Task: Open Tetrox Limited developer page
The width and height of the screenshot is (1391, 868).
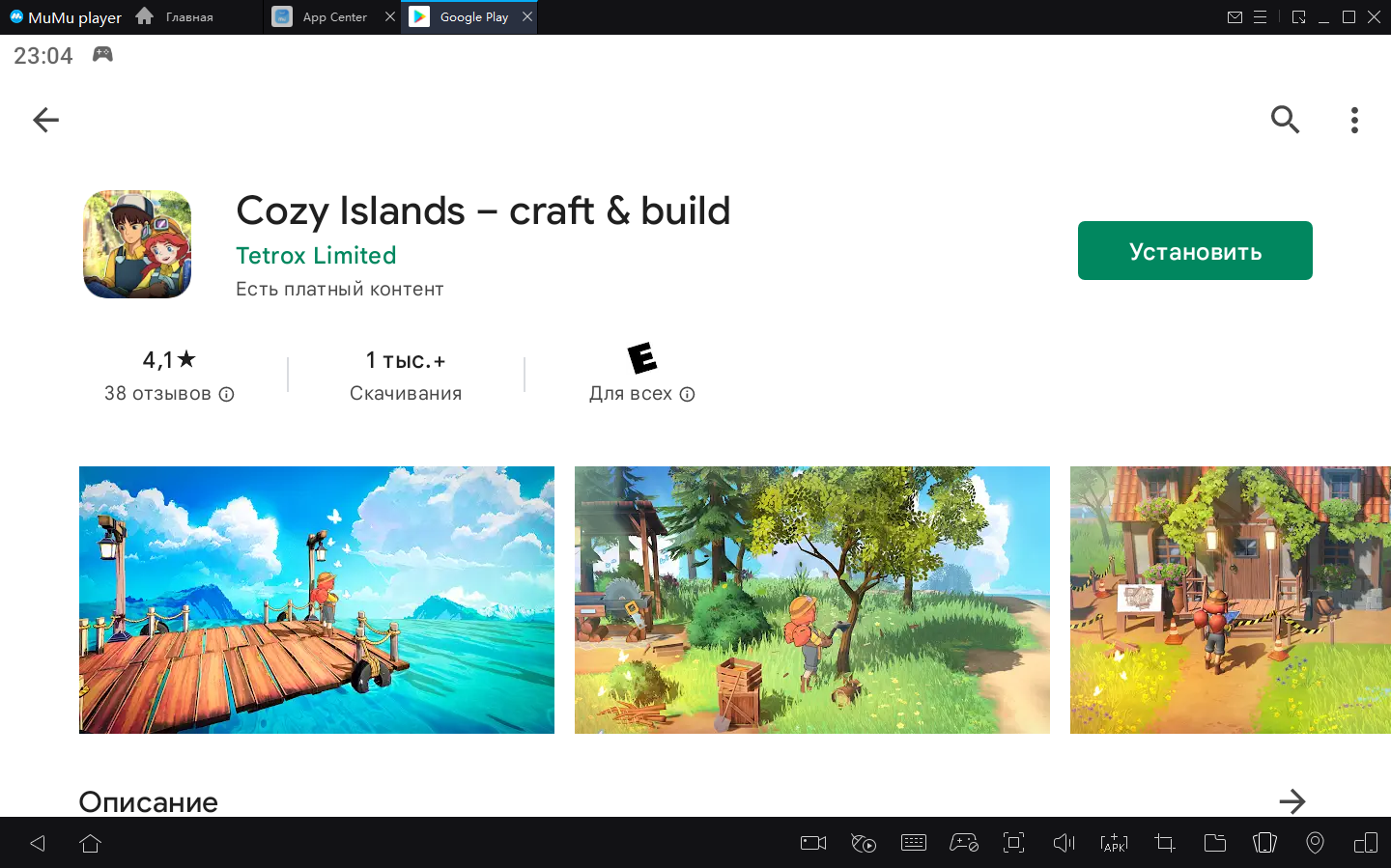Action: [316, 255]
